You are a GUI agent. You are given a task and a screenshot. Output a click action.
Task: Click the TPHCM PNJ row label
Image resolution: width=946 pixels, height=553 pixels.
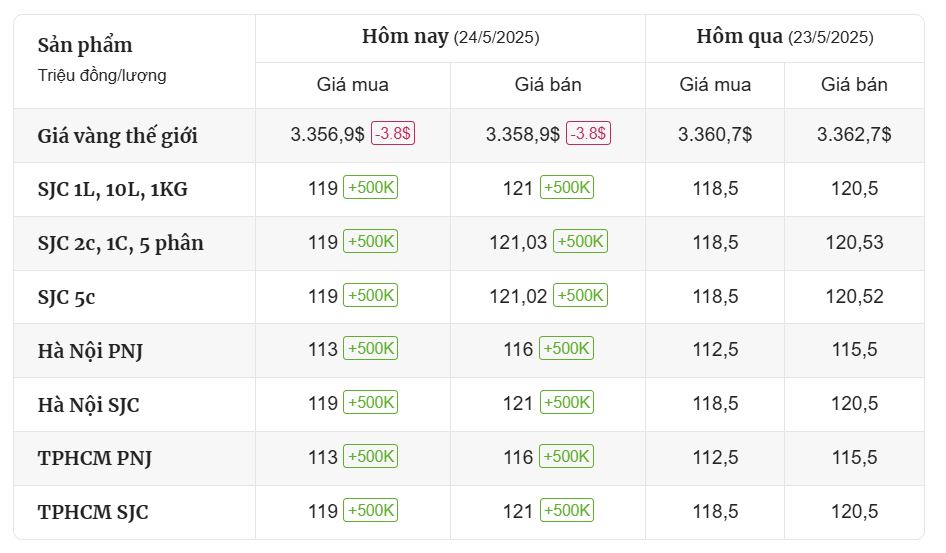point(95,458)
